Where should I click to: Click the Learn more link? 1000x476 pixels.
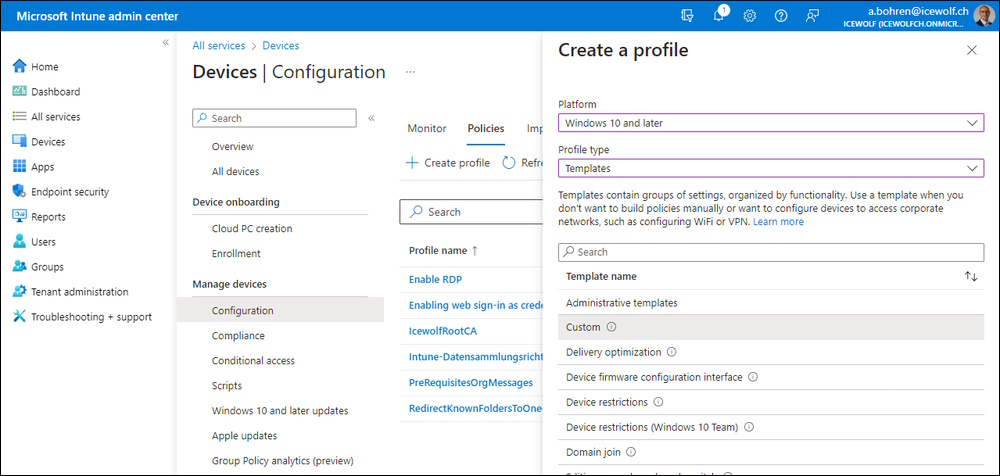pos(778,222)
